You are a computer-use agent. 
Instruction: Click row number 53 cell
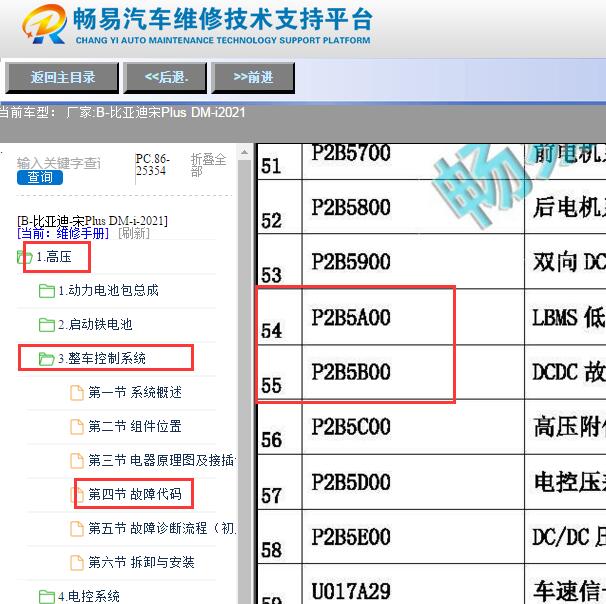pos(279,261)
